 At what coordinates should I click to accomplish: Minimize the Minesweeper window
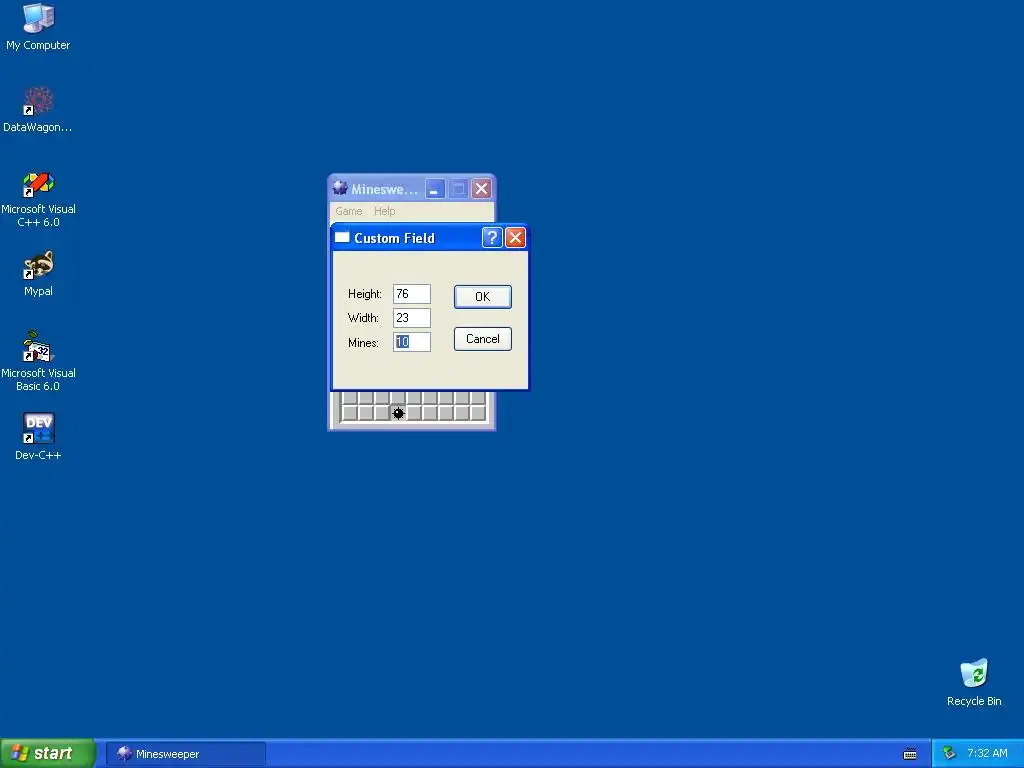[435, 189]
